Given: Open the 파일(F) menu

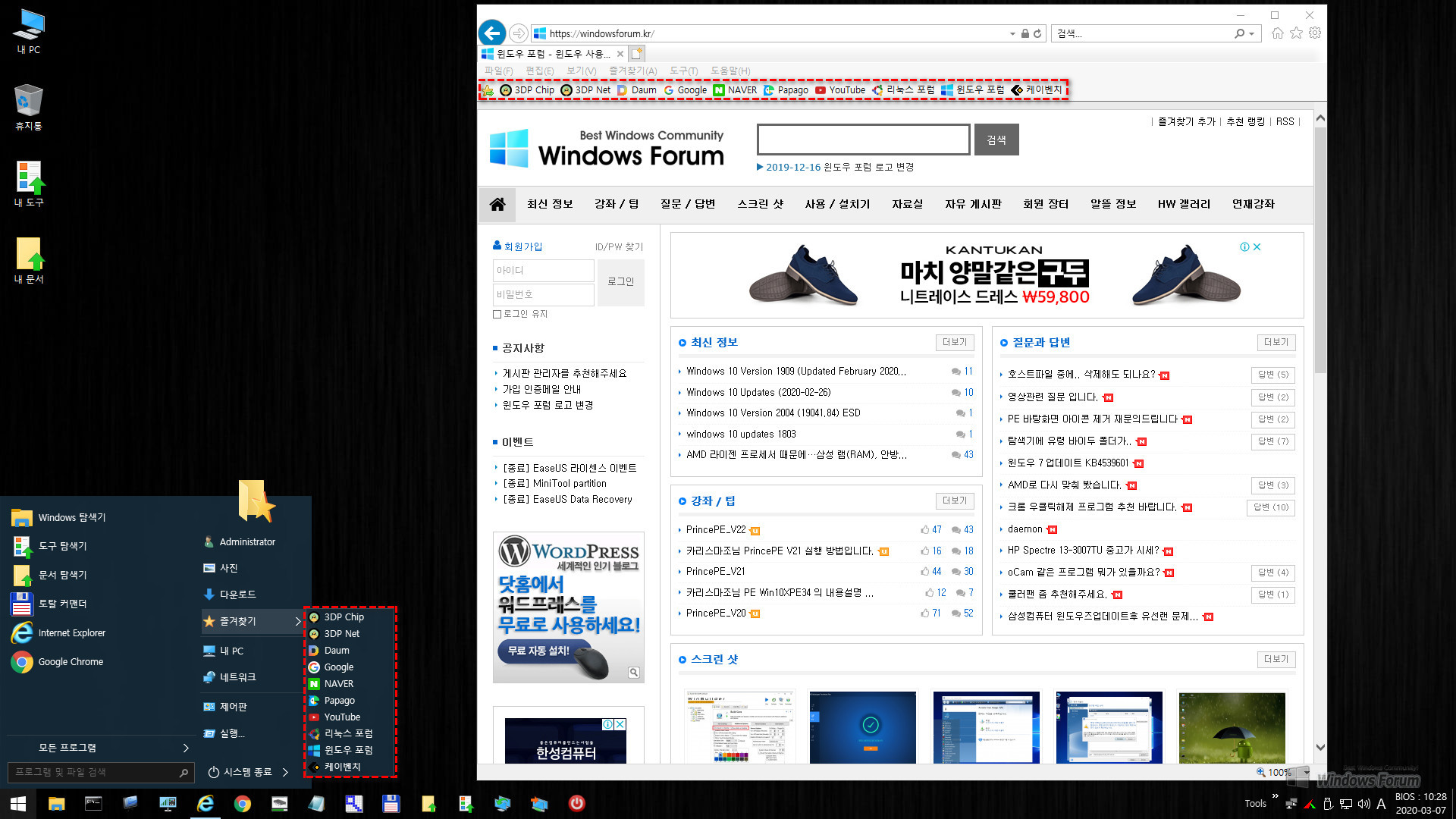Looking at the screenshot, I should tap(498, 71).
